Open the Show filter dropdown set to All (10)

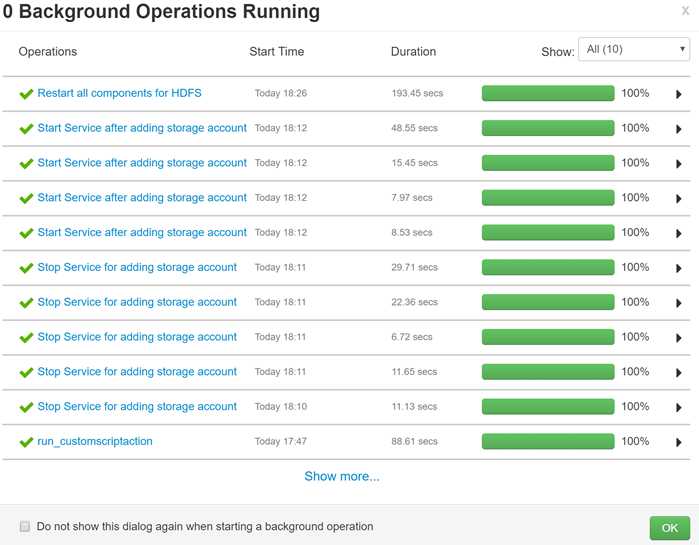(x=633, y=49)
